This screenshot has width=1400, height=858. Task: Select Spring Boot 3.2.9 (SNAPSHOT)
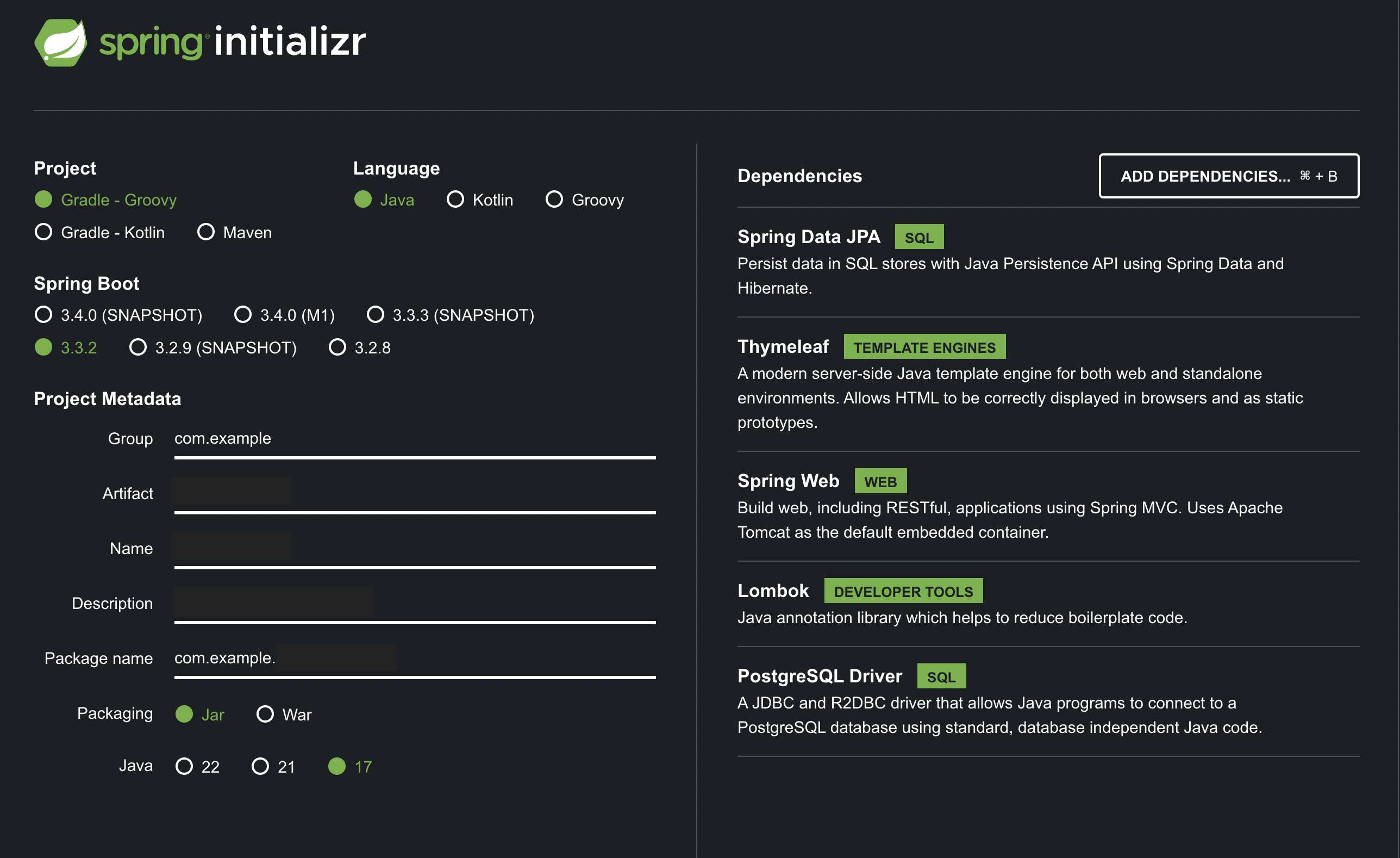point(213,347)
